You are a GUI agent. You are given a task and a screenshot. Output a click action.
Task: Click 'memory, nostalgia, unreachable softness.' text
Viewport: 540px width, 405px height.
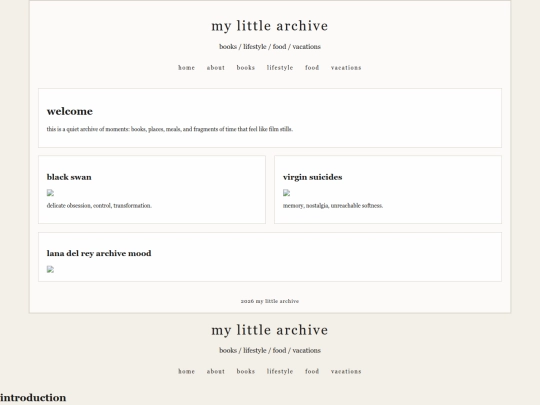coord(333,206)
